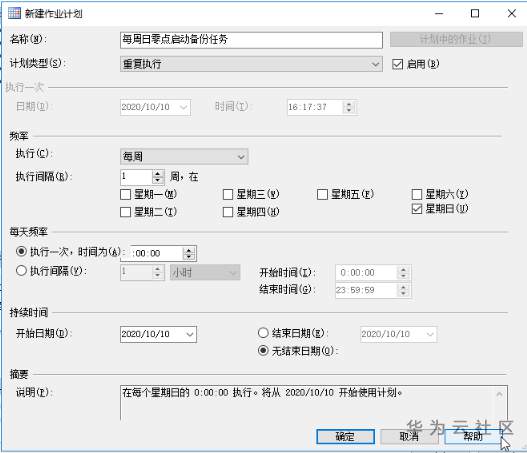Check the 星期三 checkbox
The image size is (527, 453).
228,194
